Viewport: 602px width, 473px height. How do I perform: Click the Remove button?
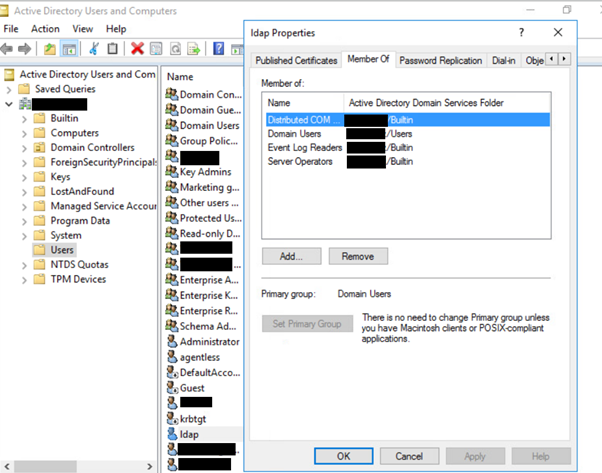pos(358,256)
